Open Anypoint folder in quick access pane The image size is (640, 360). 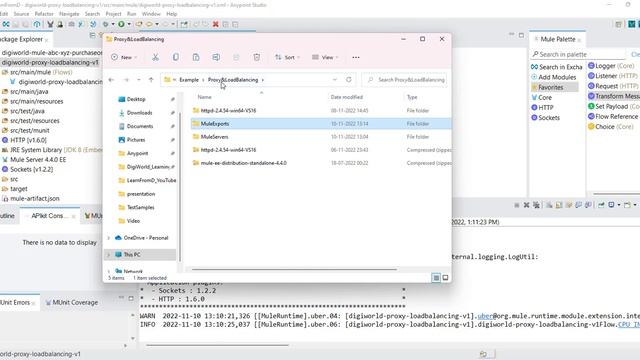137,153
